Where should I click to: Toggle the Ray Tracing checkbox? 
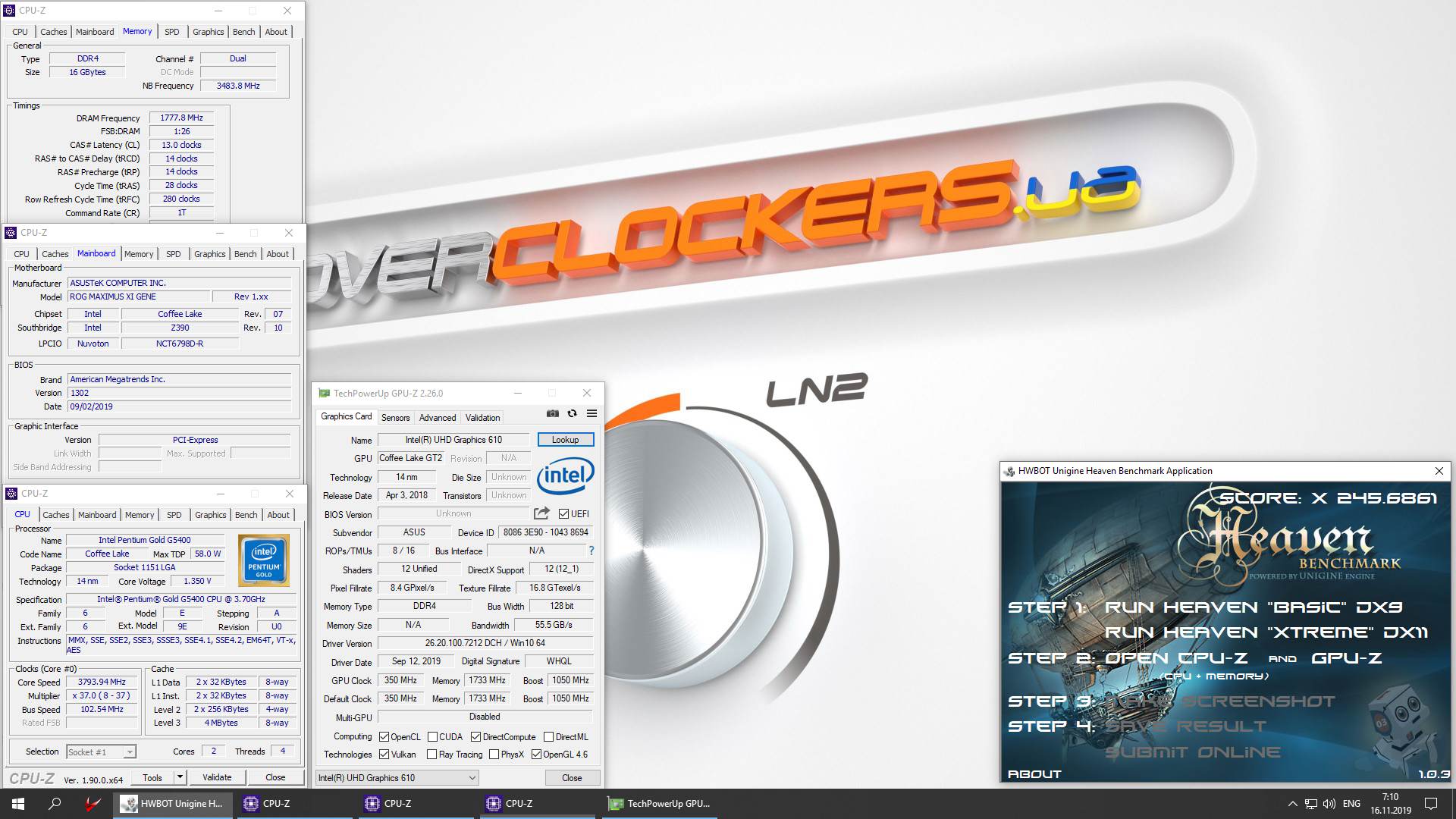431,755
